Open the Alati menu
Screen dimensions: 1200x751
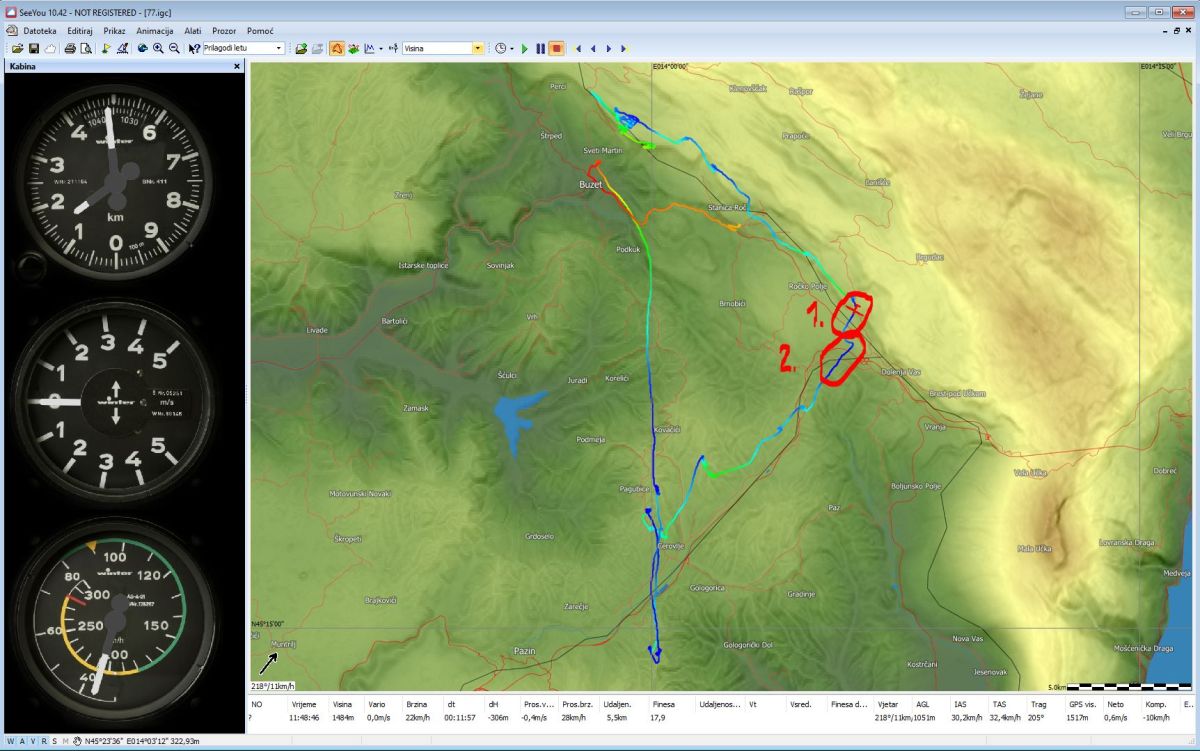pos(193,31)
